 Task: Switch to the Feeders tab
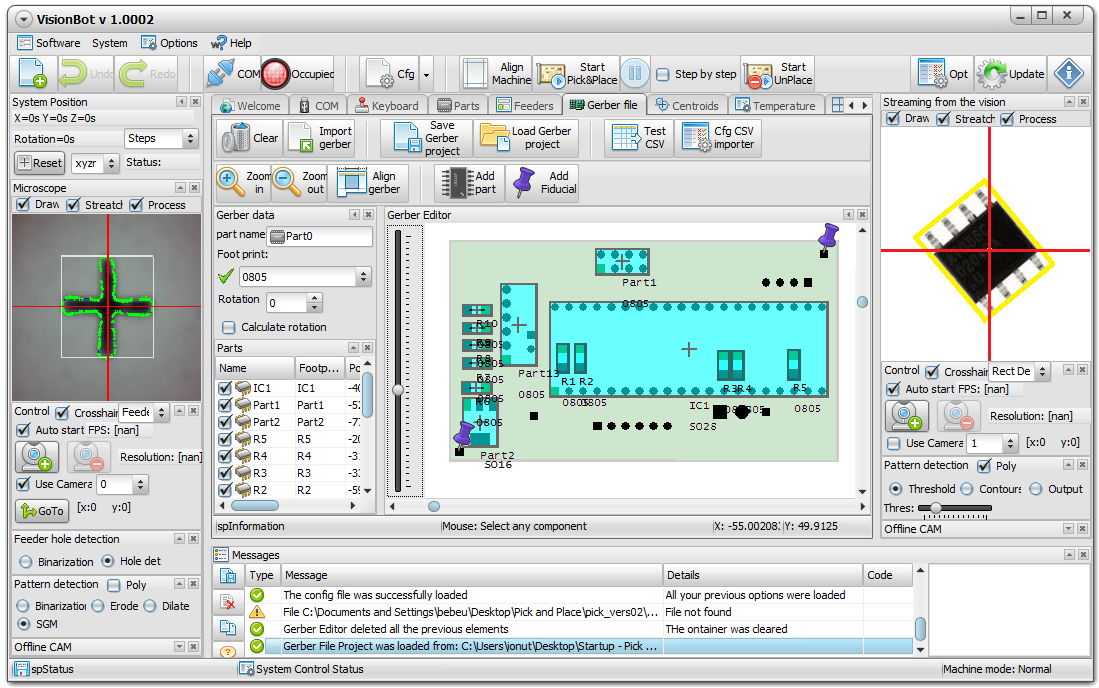[525, 105]
